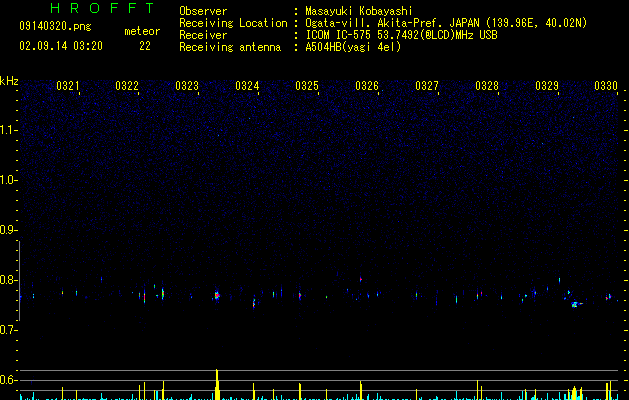Click observer name Masayuki Kobayashi
This screenshot has height=400, width=629.
click(359, 11)
